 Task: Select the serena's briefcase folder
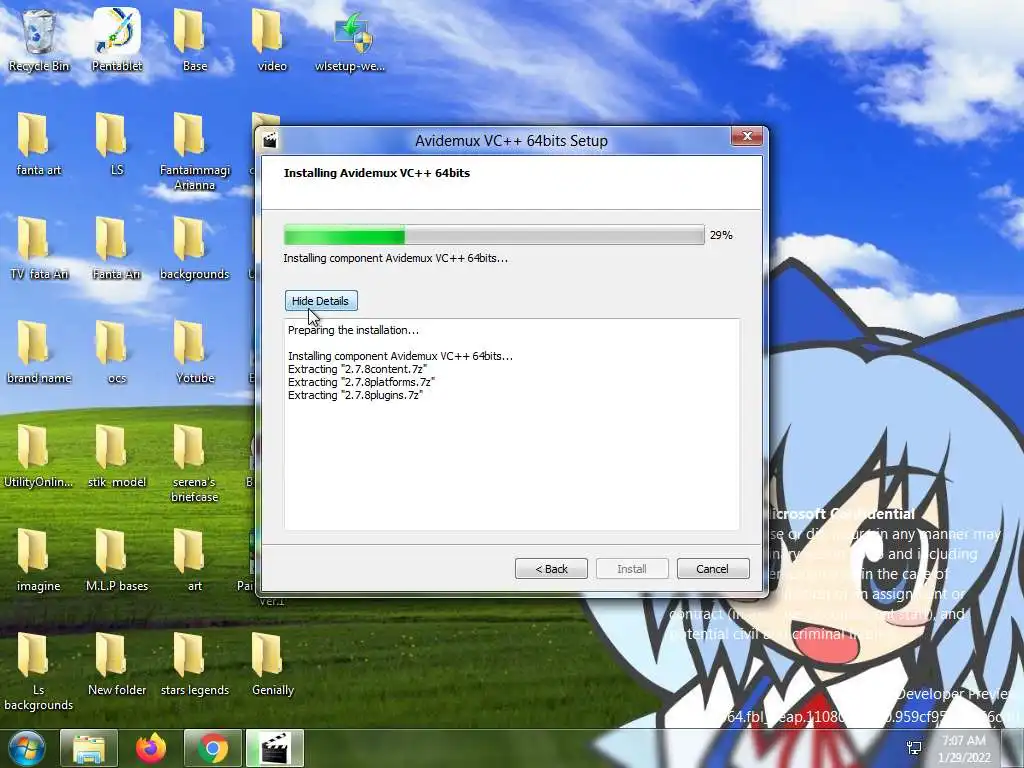point(195,462)
